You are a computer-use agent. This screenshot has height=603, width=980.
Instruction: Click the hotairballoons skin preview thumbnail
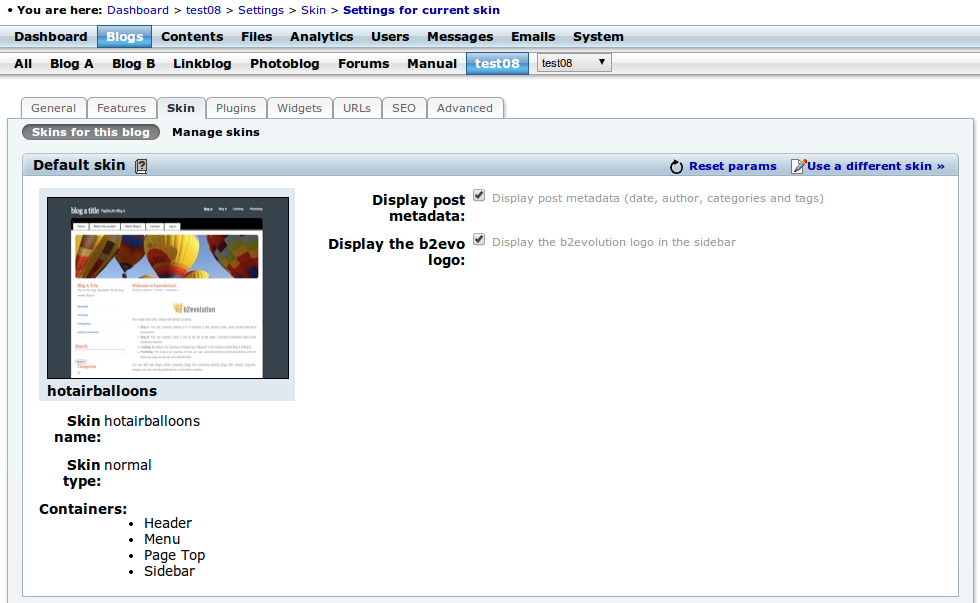coord(168,288)
